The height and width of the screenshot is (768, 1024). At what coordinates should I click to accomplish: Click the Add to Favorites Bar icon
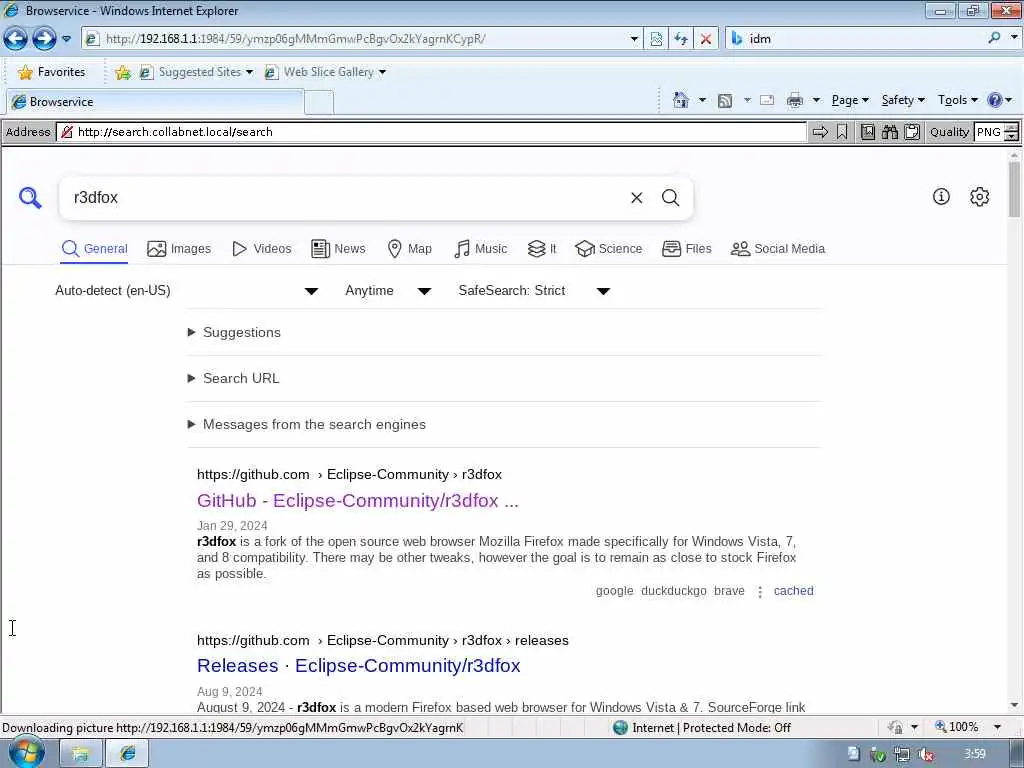[122, 72]
